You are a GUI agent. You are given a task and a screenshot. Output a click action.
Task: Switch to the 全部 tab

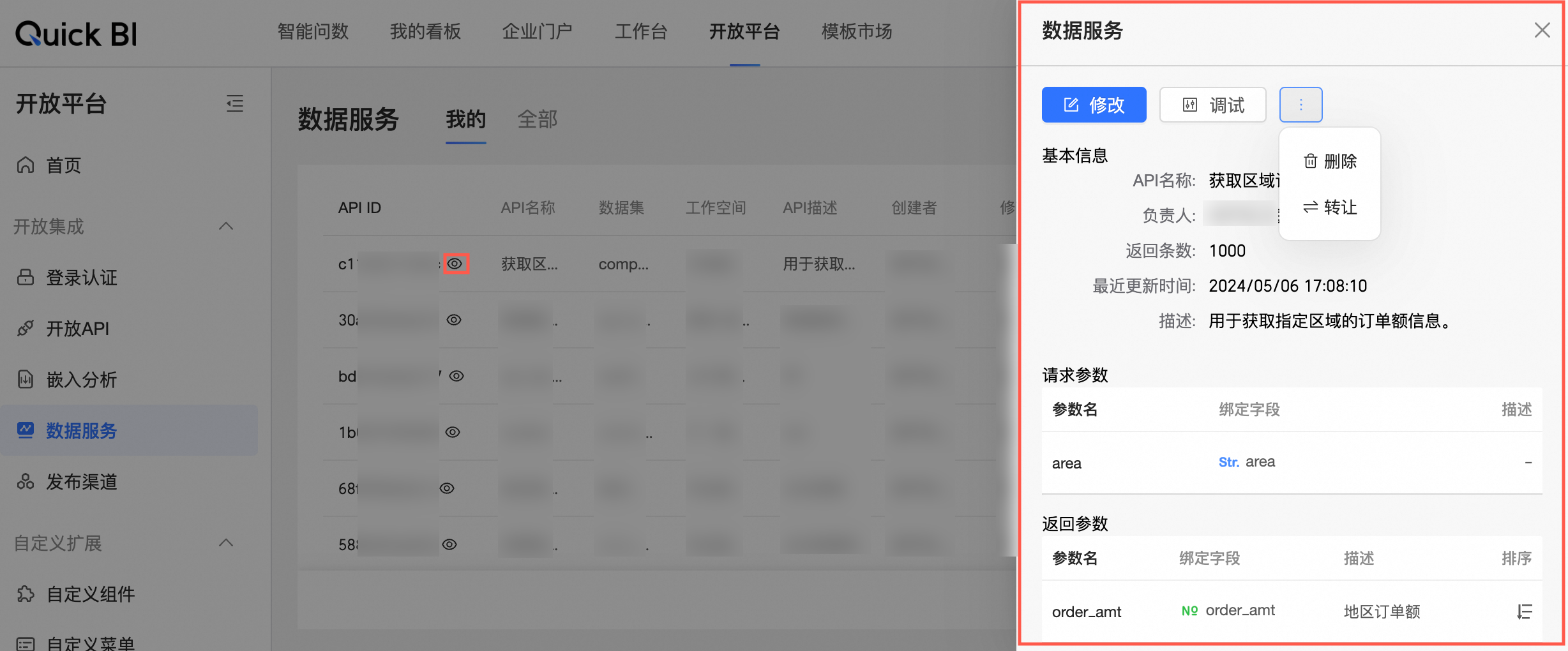pos(538,119)
